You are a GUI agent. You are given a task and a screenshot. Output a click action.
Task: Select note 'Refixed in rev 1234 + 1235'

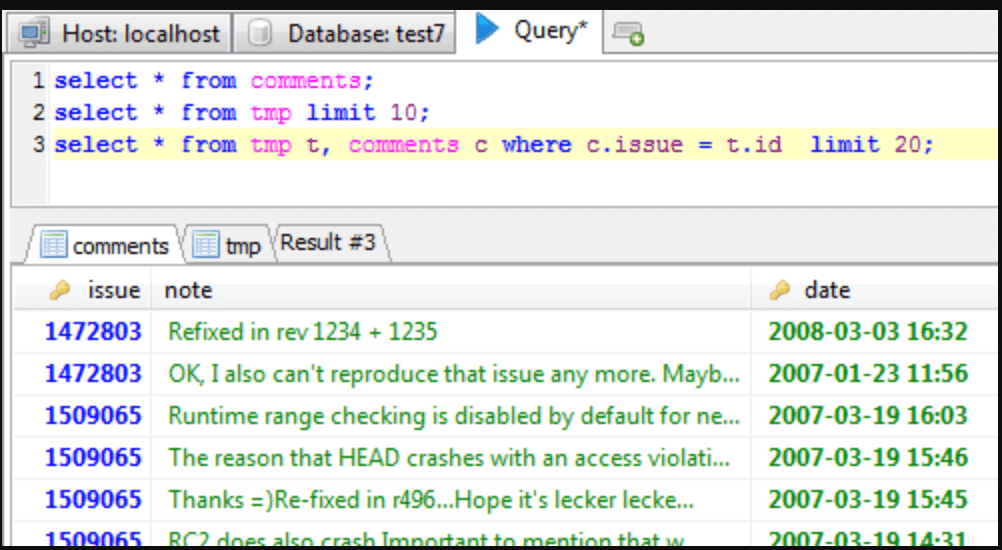302,332
